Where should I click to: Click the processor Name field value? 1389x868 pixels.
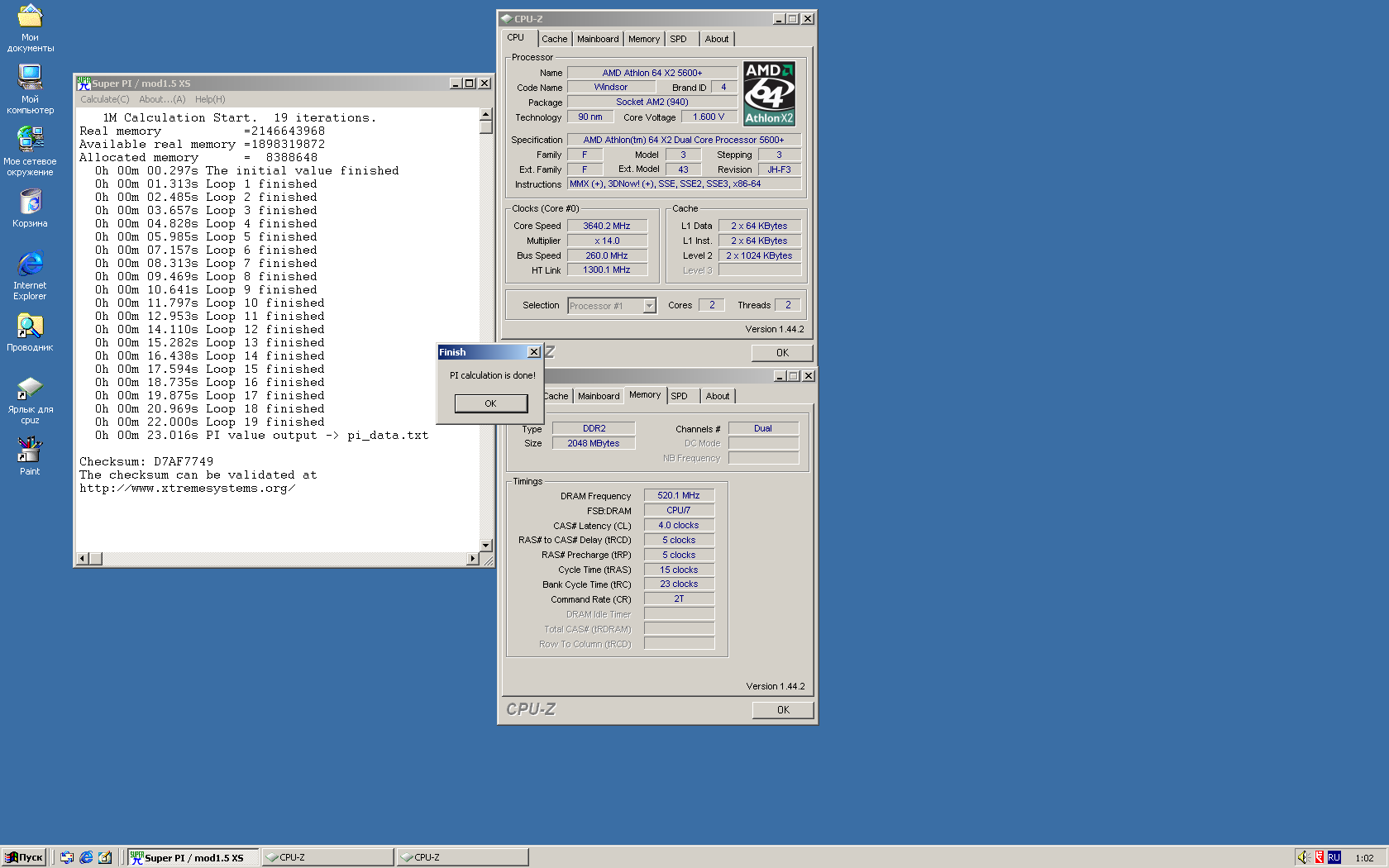coord(652,73)
